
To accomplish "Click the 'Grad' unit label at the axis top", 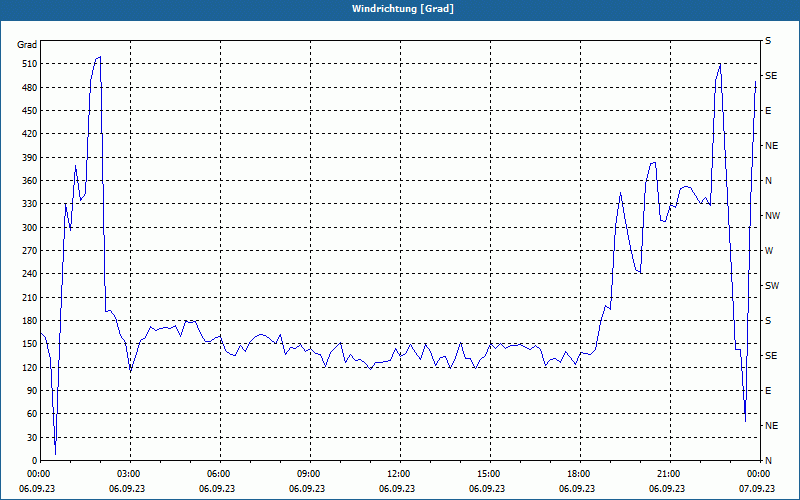I will click(27, 45).
